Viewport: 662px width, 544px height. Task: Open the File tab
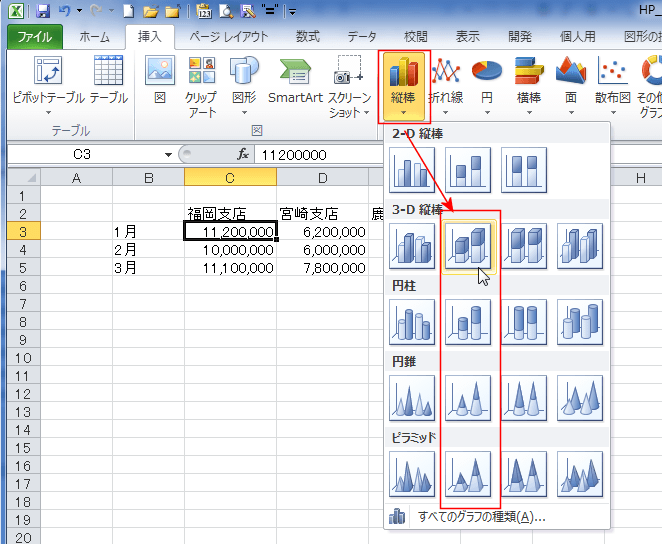tap(35, 37)
